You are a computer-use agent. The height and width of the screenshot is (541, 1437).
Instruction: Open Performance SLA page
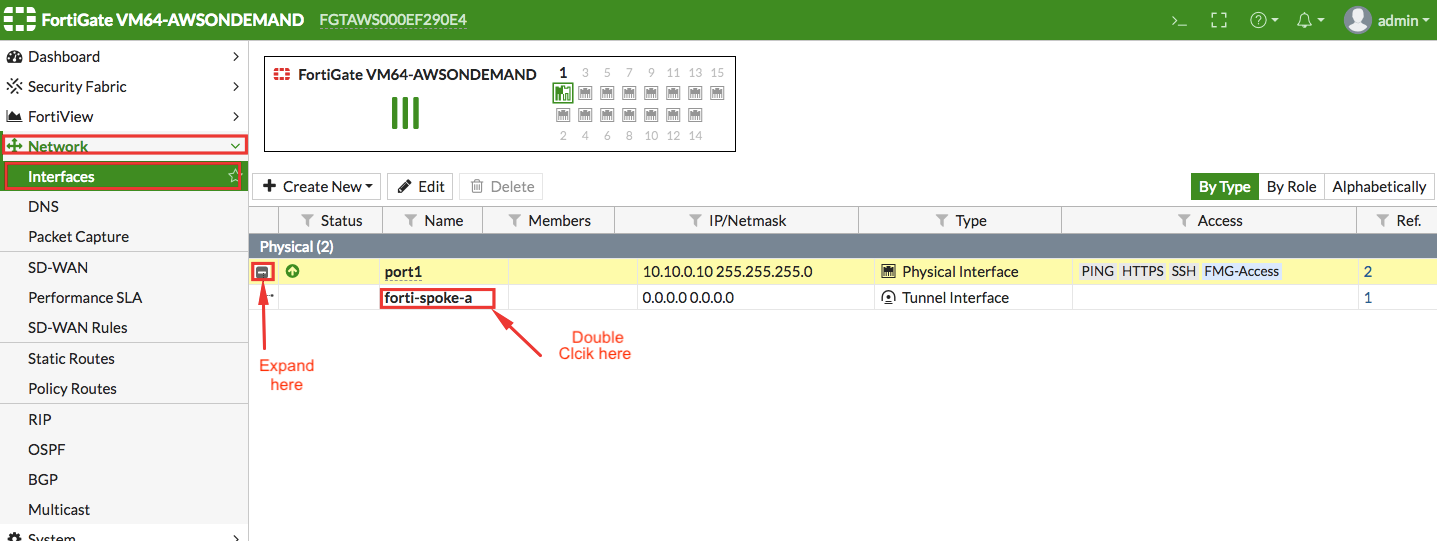tap(124, 297)
